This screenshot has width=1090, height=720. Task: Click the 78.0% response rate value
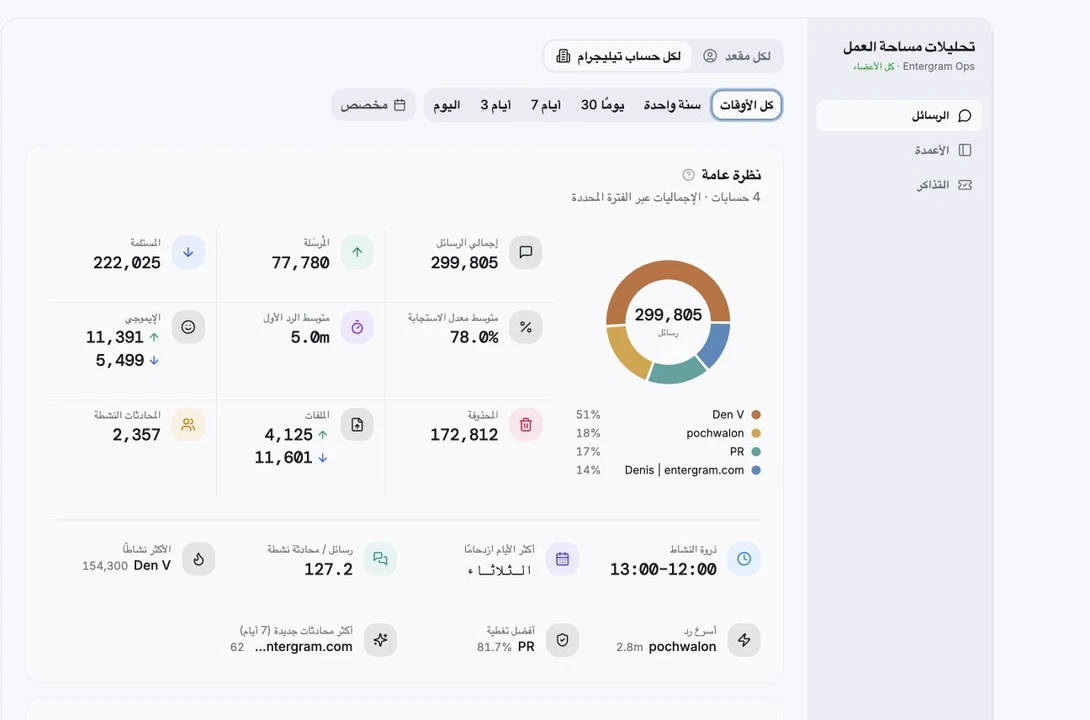tap(474, 338)
